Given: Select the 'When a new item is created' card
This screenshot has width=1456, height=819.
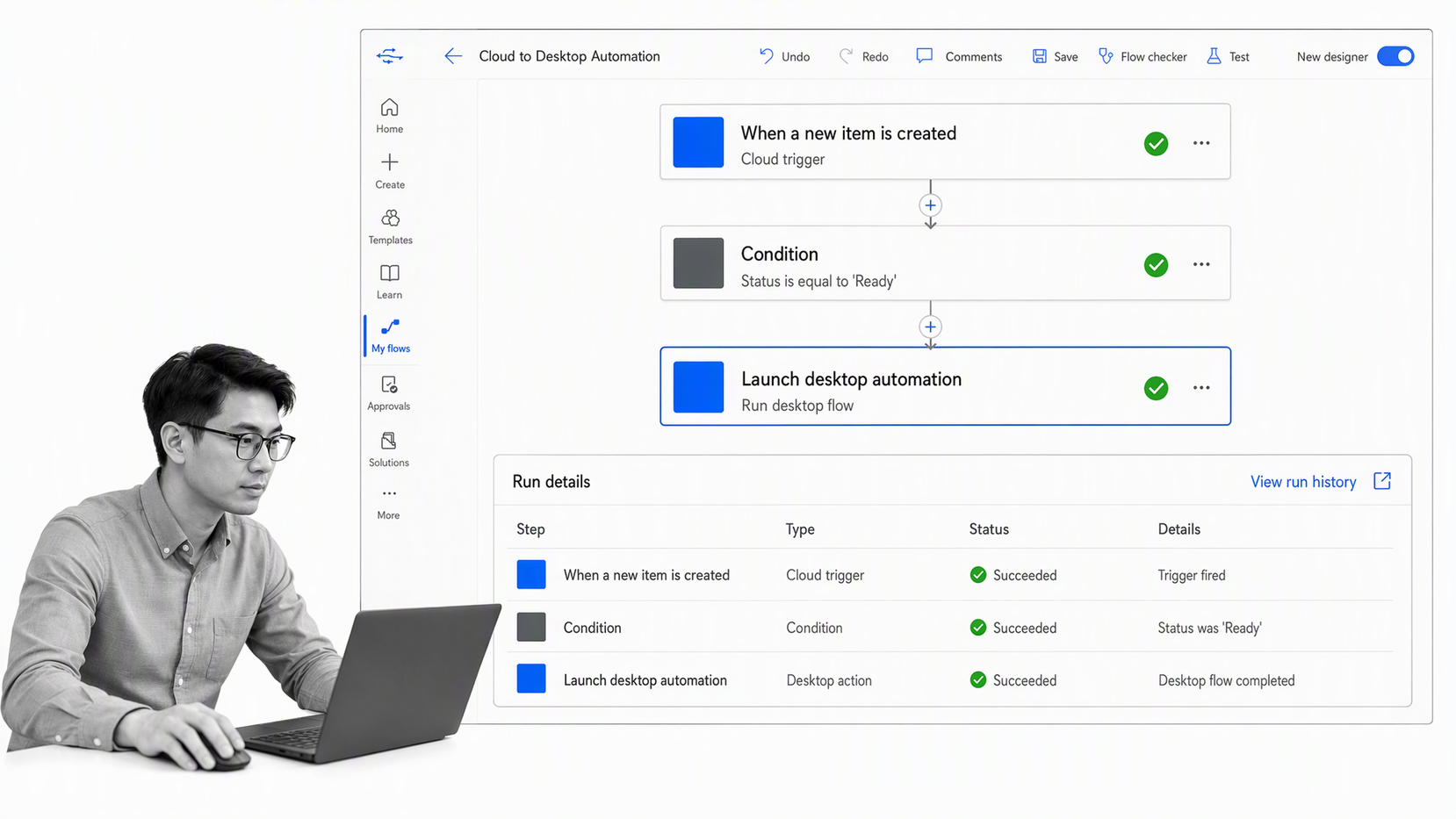Looking at the screenshot, I should pos(945,142).
